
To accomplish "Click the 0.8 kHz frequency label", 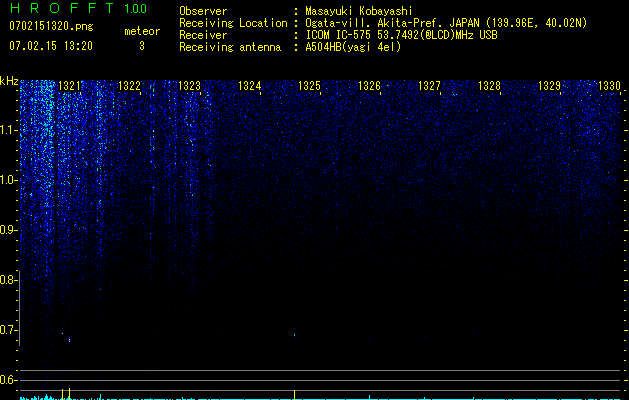I will (x=7, y=280).
